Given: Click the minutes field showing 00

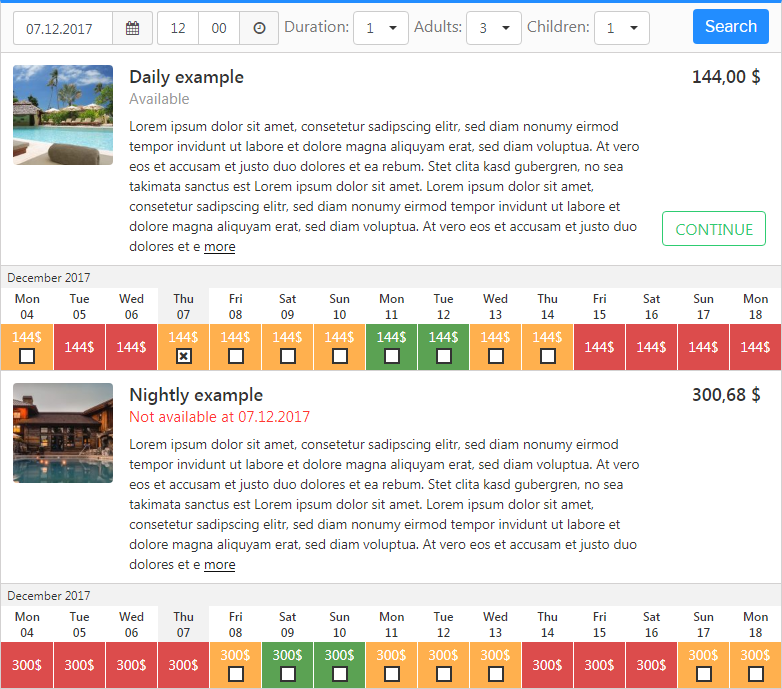Looking at the screenshot, I should [219, 28].
